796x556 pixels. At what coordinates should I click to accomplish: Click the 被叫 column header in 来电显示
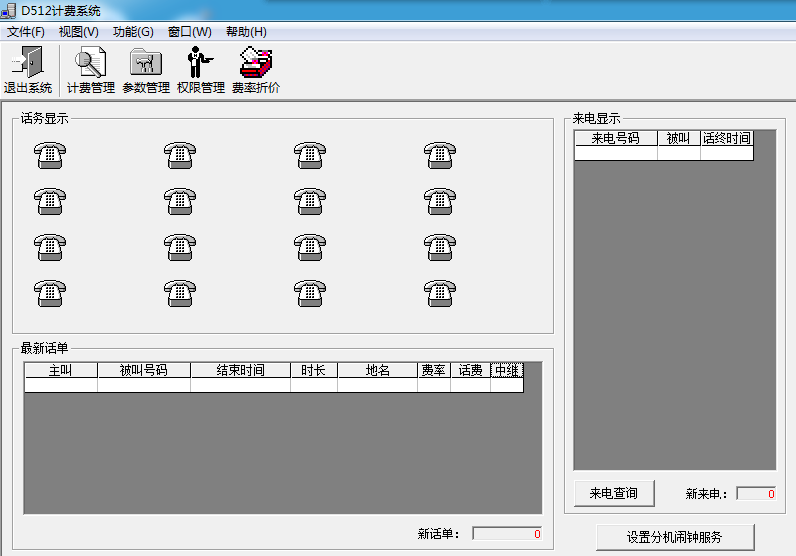coord(679,138)
